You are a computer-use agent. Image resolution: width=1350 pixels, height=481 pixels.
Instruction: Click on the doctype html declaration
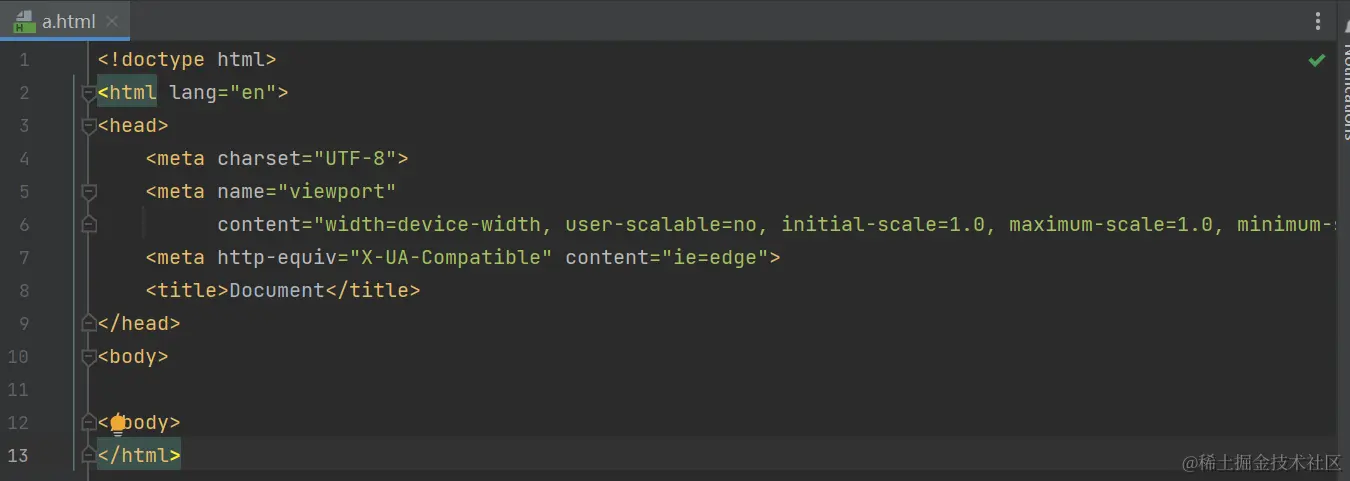point(187,60)
